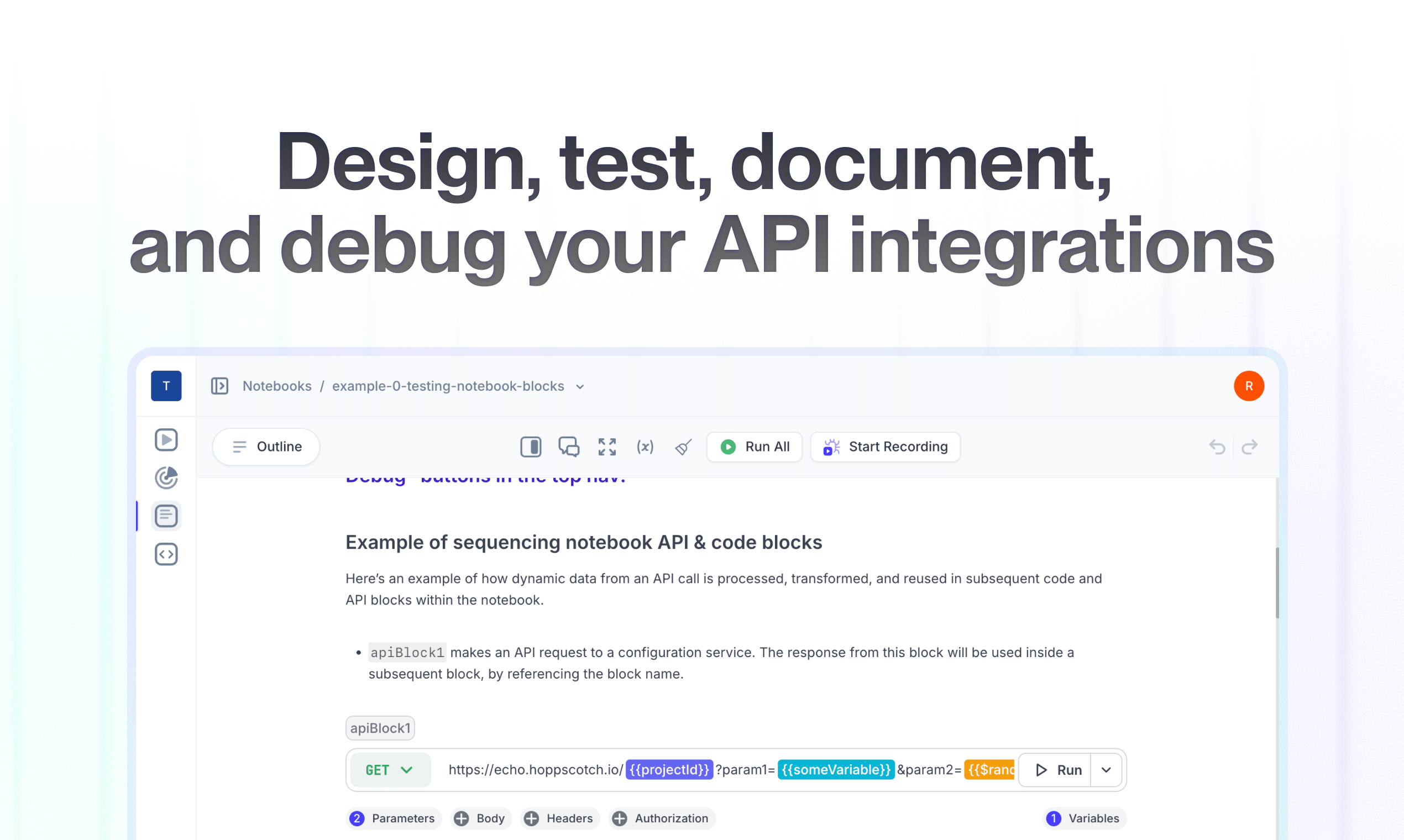Open the comments chat icon
This screenshot has width=1404, height=840.
(568, 447)
